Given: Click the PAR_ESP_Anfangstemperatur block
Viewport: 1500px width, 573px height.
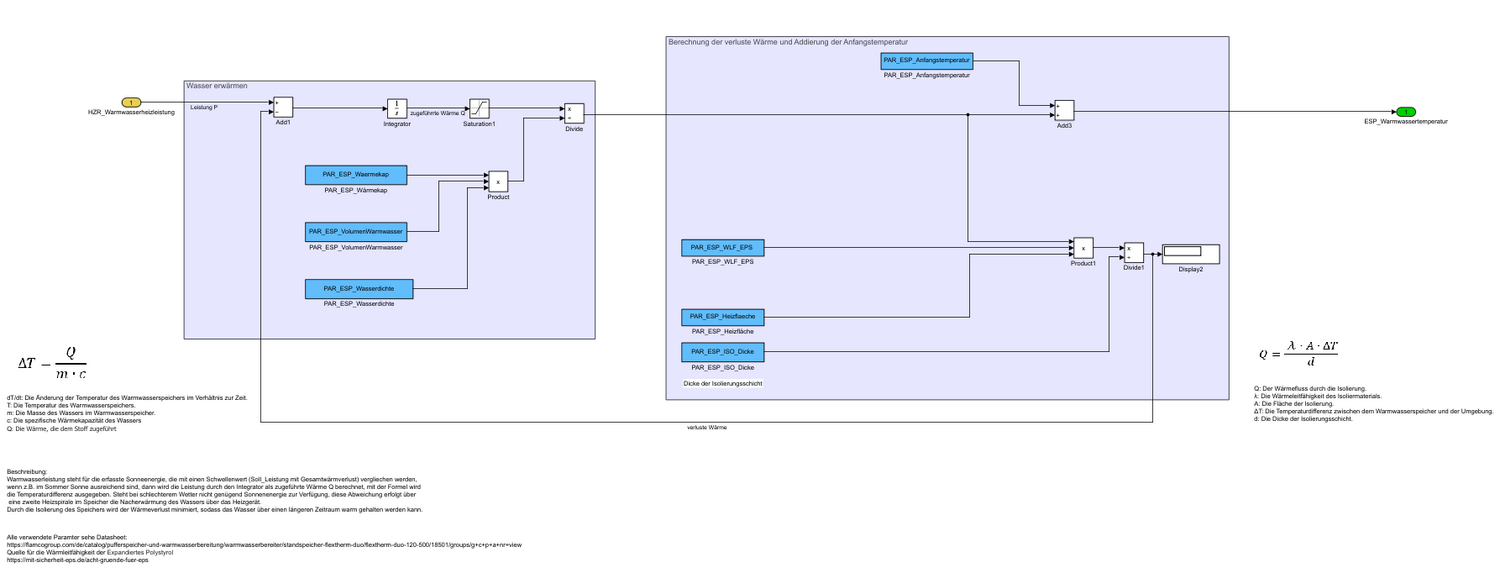Looking at the screenshot, I should pos(927,61).
